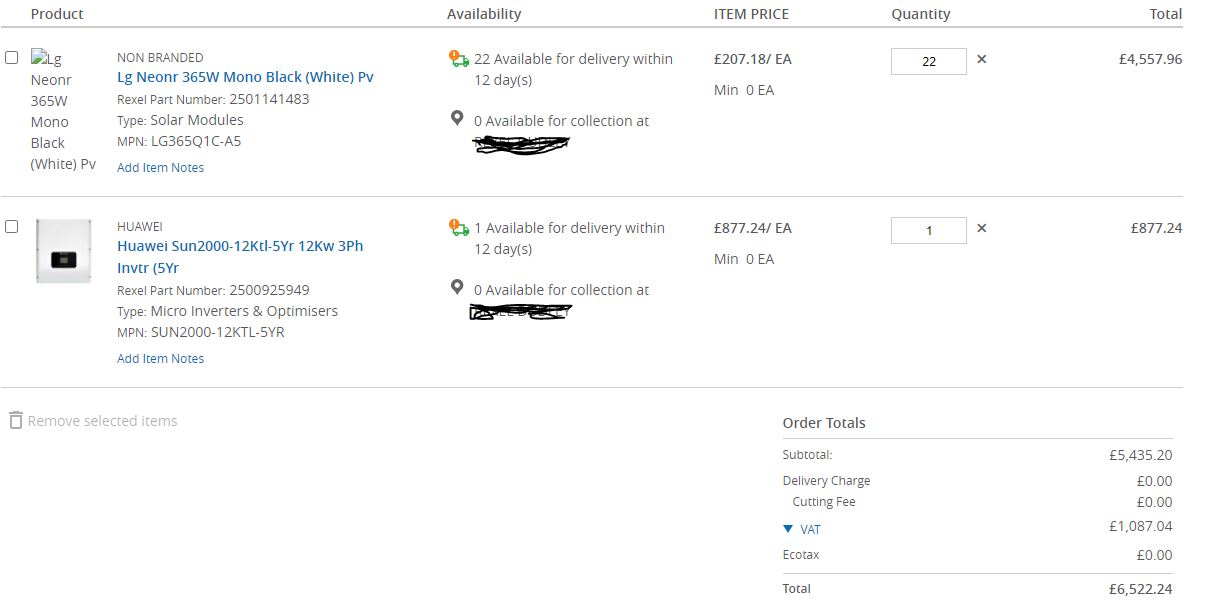Add item notes for LG Neonr panel
The image size is (1221, 604).
(x=160, y=168)
